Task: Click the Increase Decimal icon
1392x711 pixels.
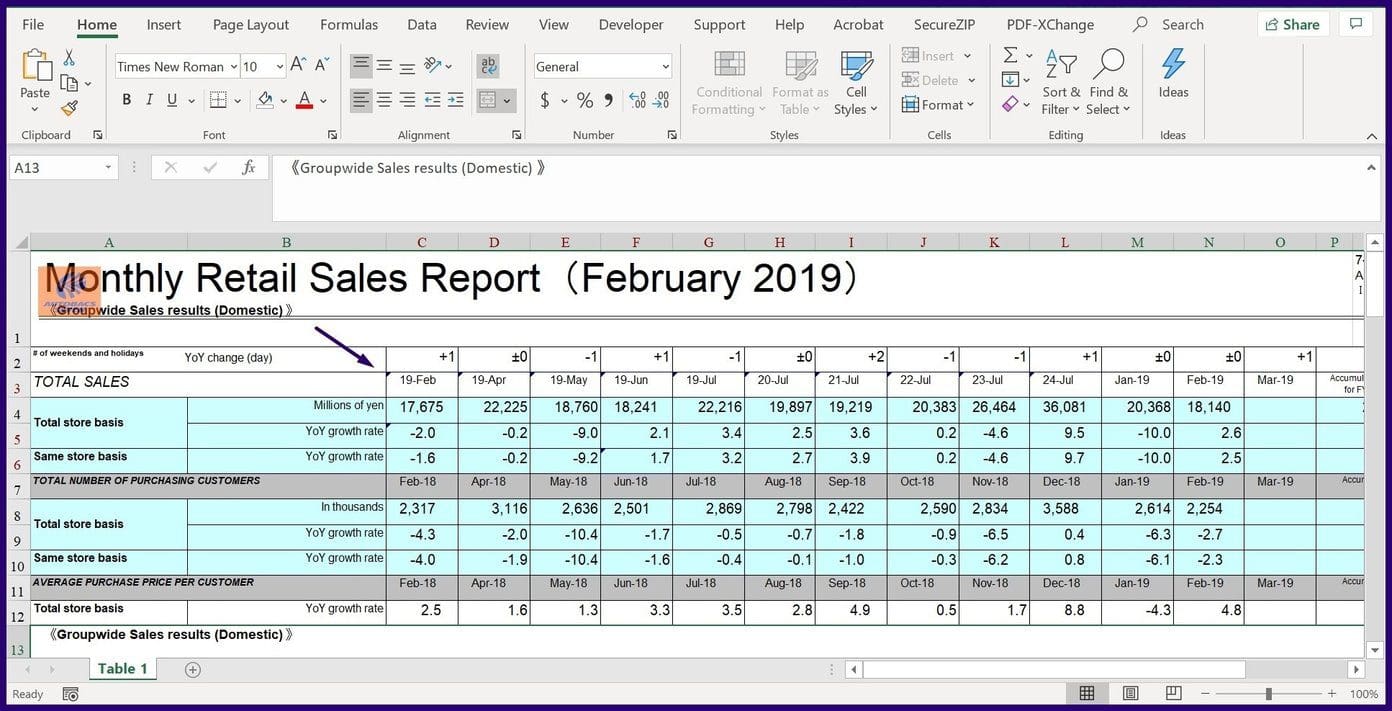Action: [x=637, y=100]
